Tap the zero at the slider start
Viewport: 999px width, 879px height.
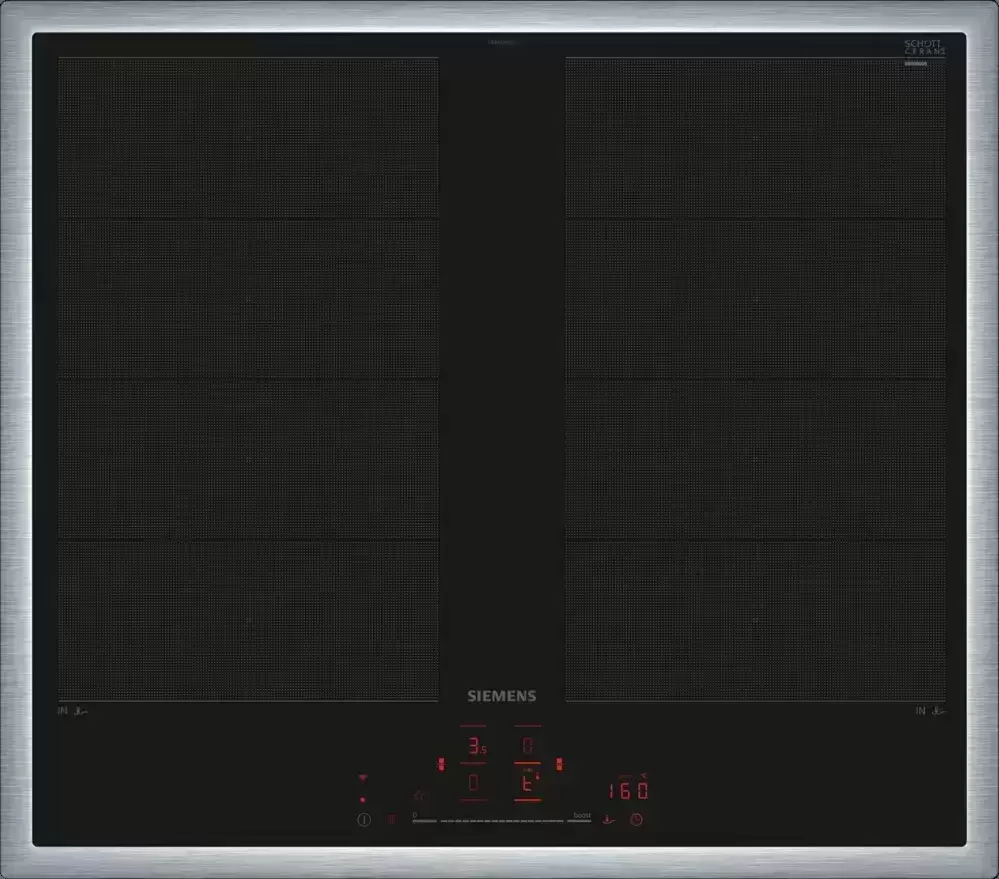coord(414,815)
